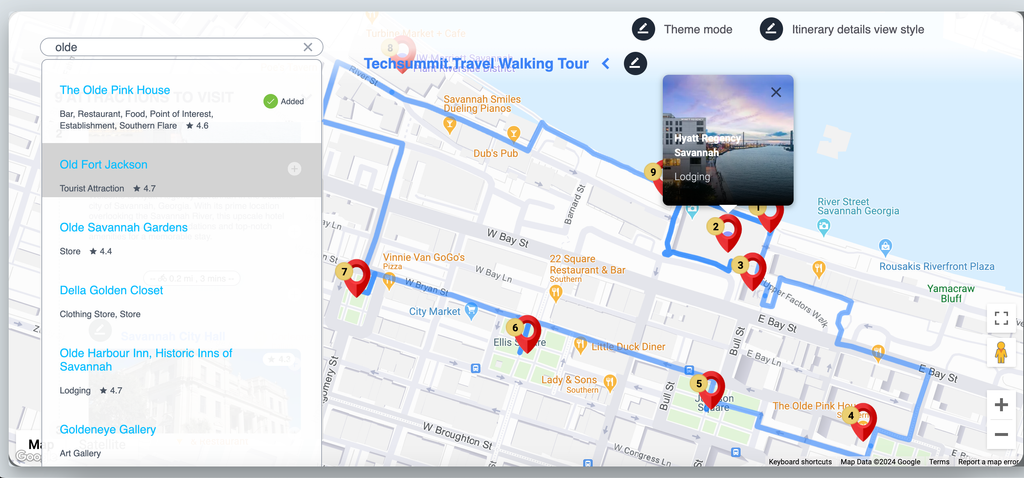Viewport: 1024px width, 478px height.
Task: Select the Old Fort Jackson result
Action: 182,170
